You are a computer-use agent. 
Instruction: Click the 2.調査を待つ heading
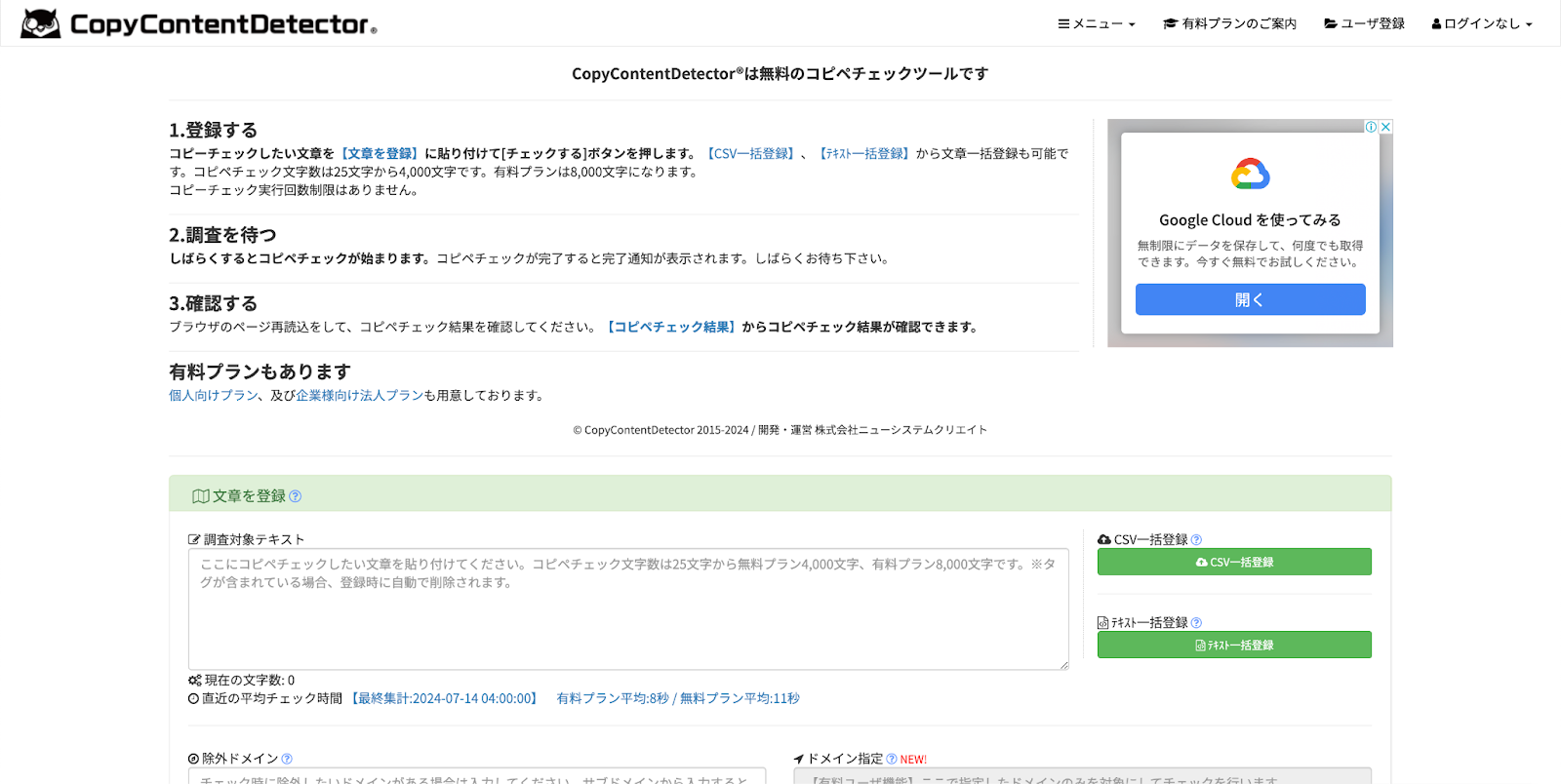(x=222, y=235)
